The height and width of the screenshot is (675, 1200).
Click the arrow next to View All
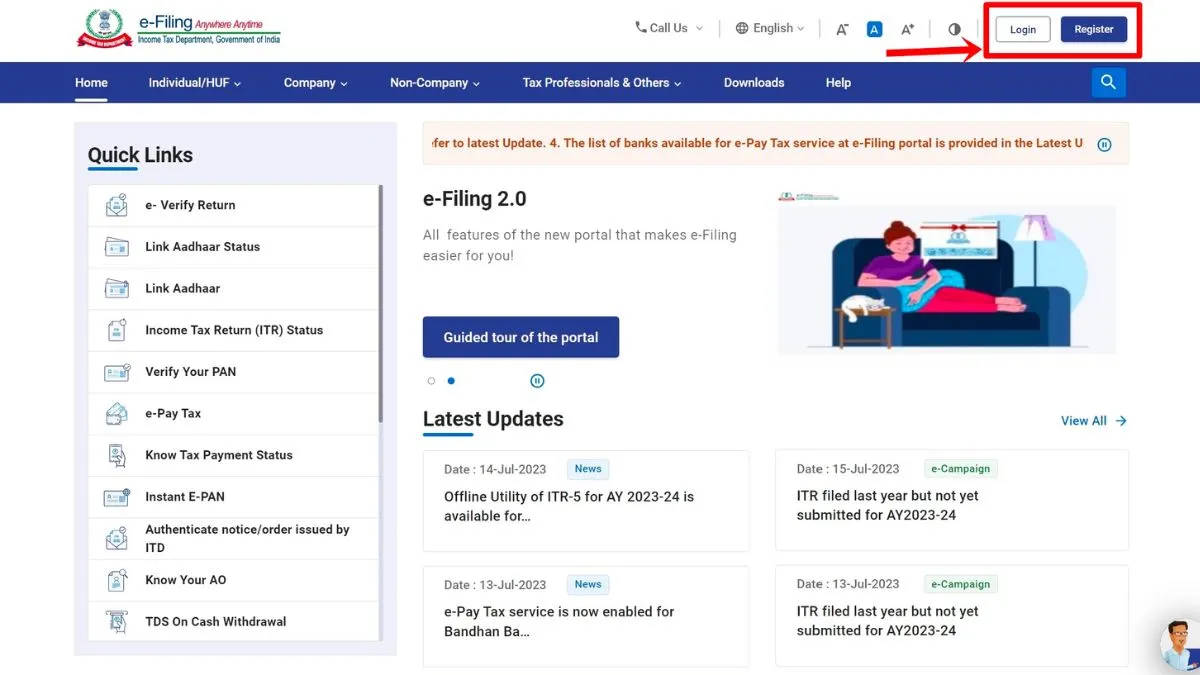1121,421
